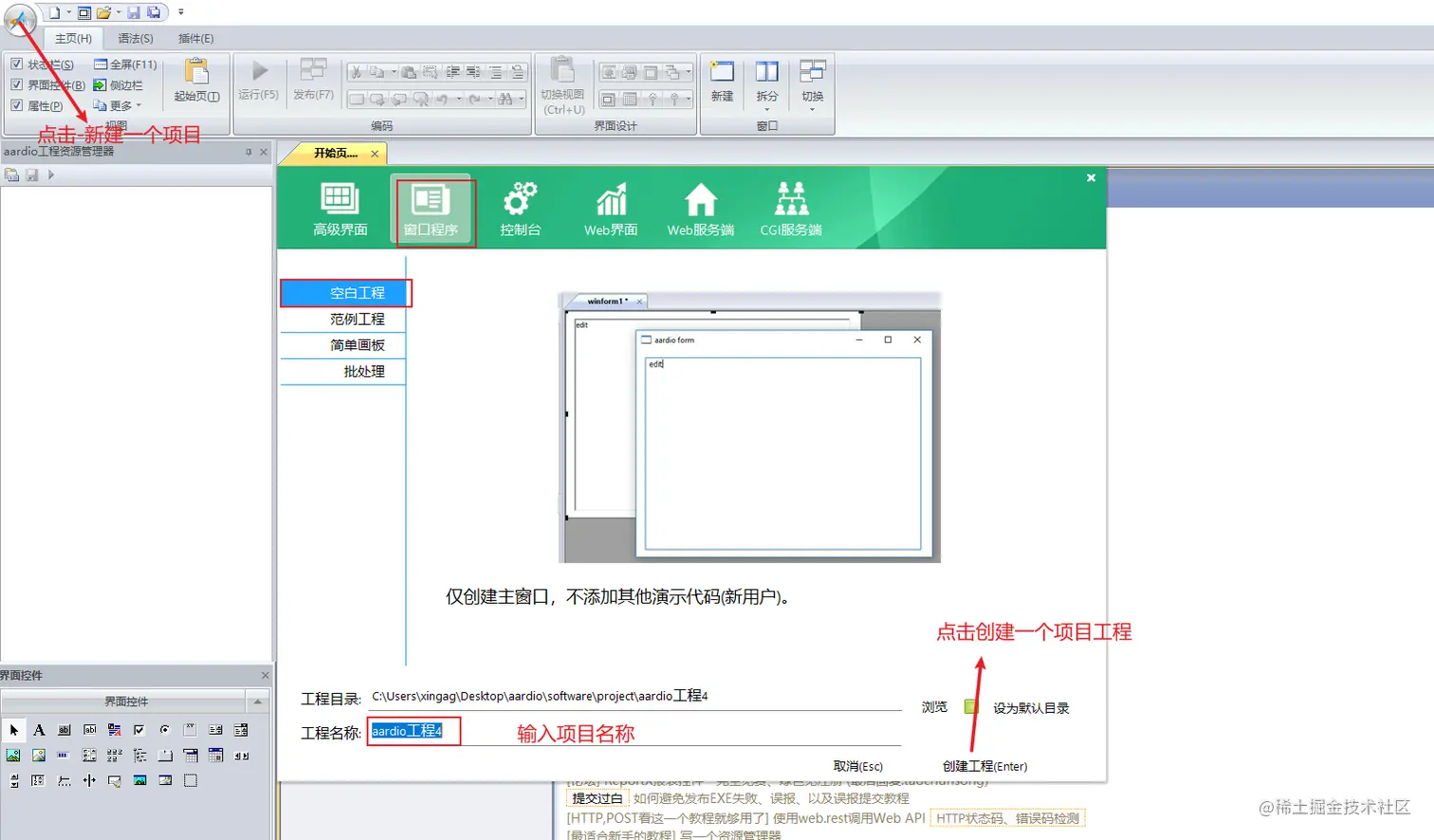Viewport: 1434px width, 840px height.
Task: Enable 设为默认目录 green checkbox
Action: (970, 706)
